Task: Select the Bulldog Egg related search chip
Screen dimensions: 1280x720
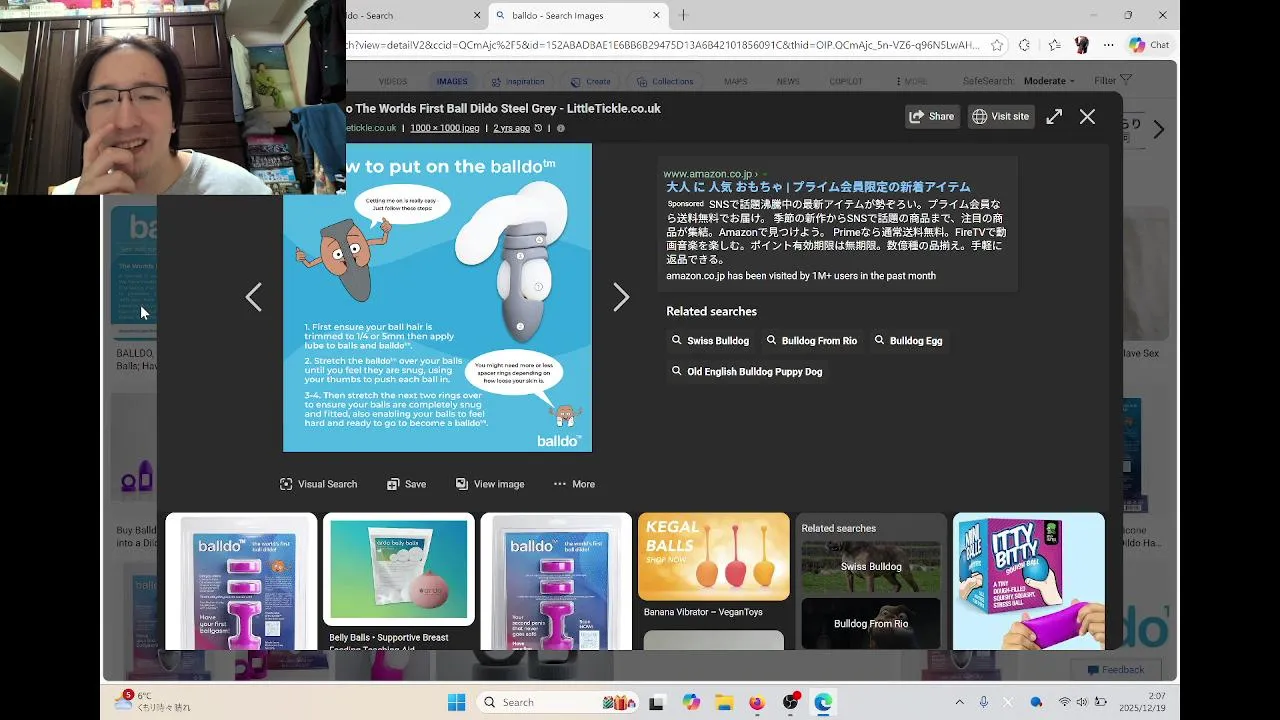Action: click(908, 341)
